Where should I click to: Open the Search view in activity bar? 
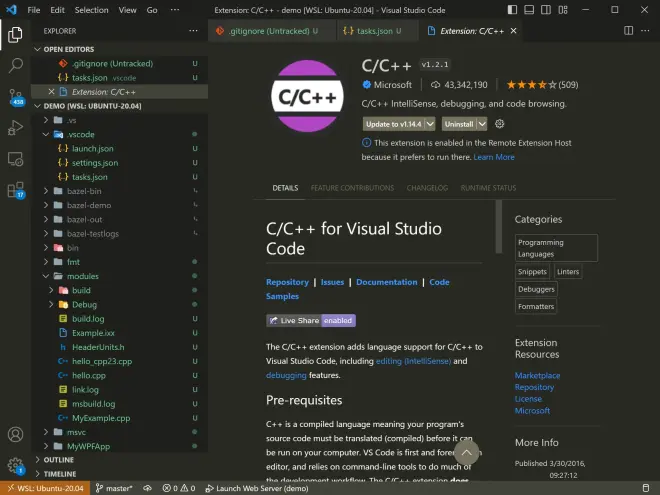[16, 65]
